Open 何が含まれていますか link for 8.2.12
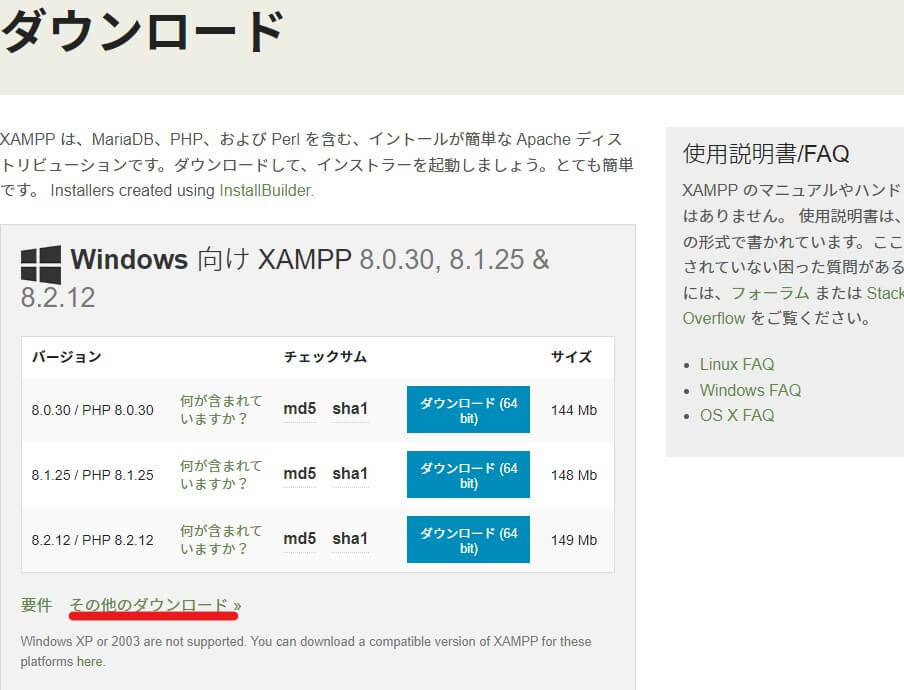The image size is (904, 690). pos(221,540)
